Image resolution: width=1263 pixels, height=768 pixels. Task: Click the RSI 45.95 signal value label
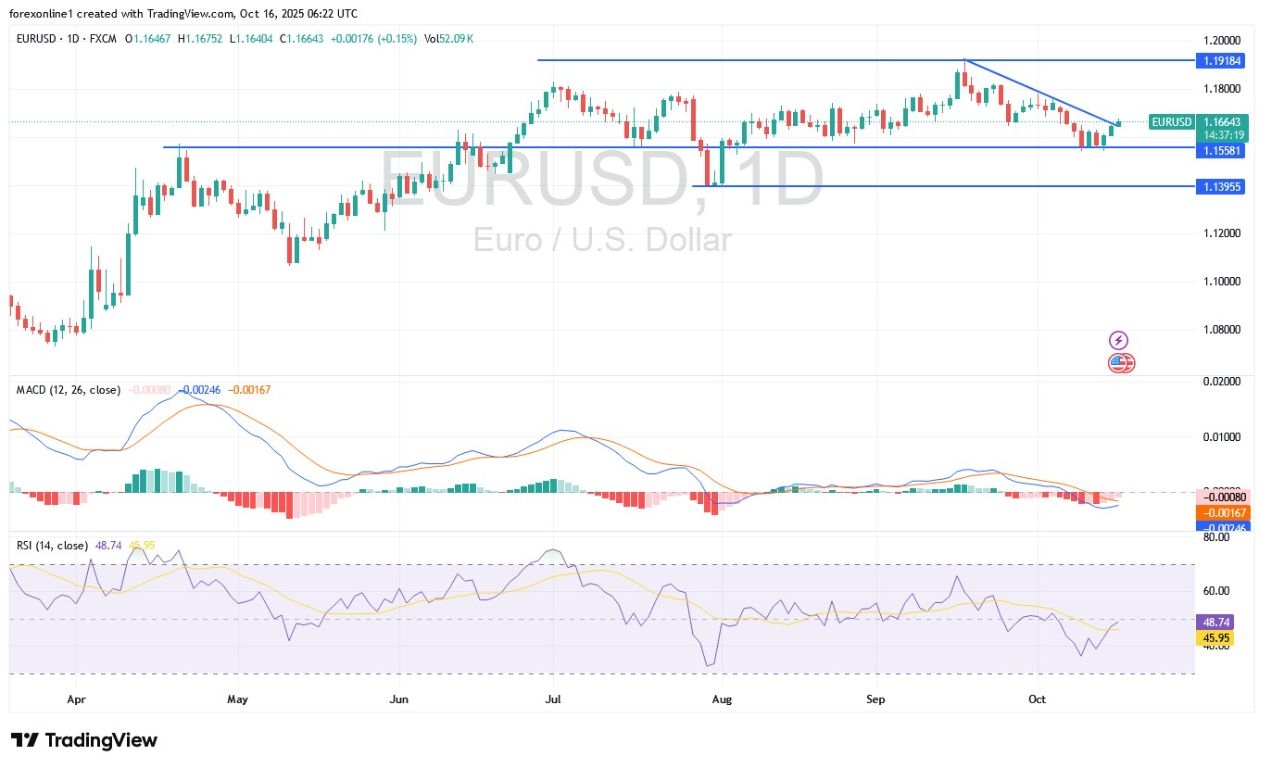[x=1213, y=637]
